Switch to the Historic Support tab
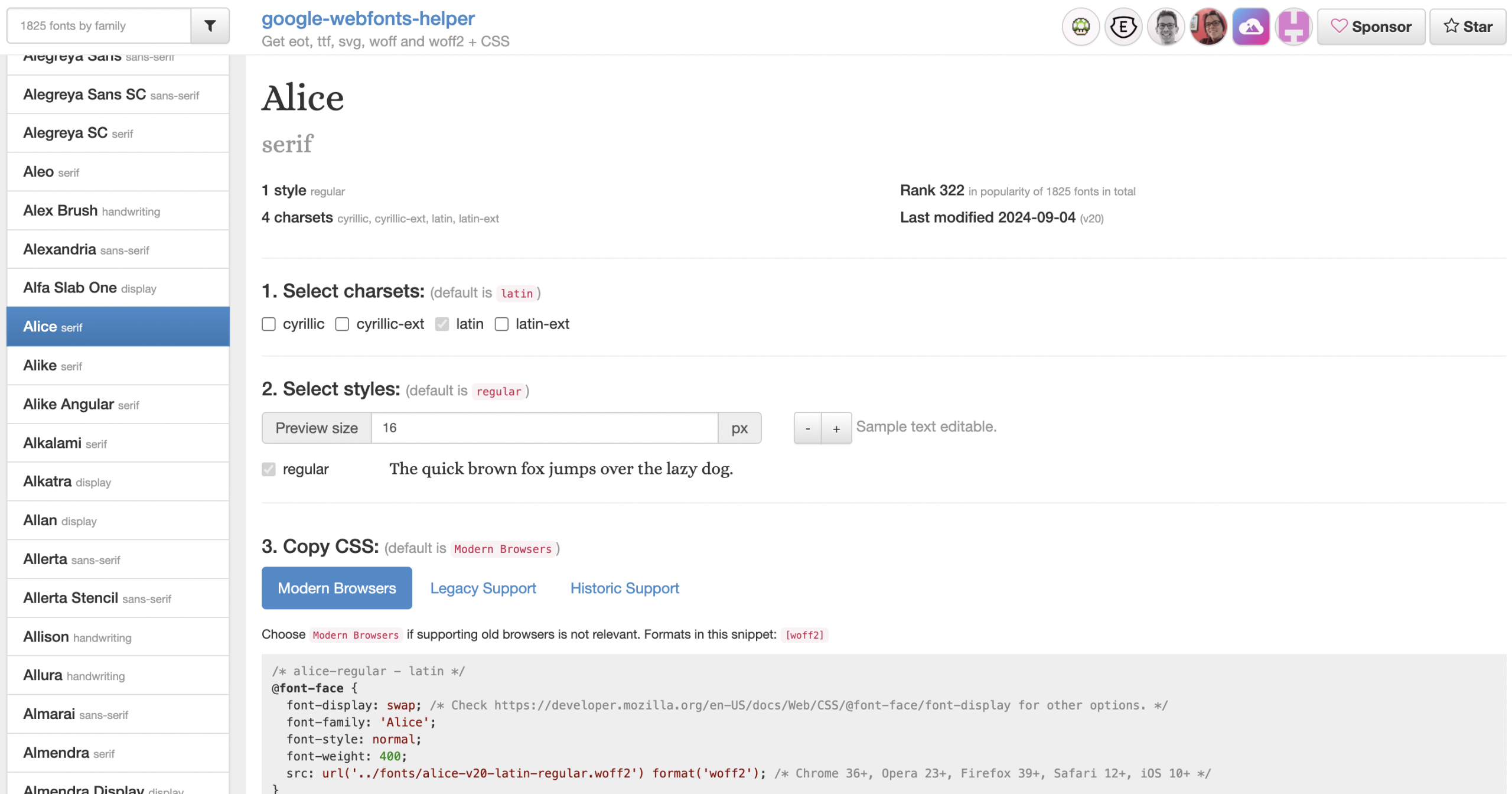This screenshot has height=794, width=1512. [625, 588]
